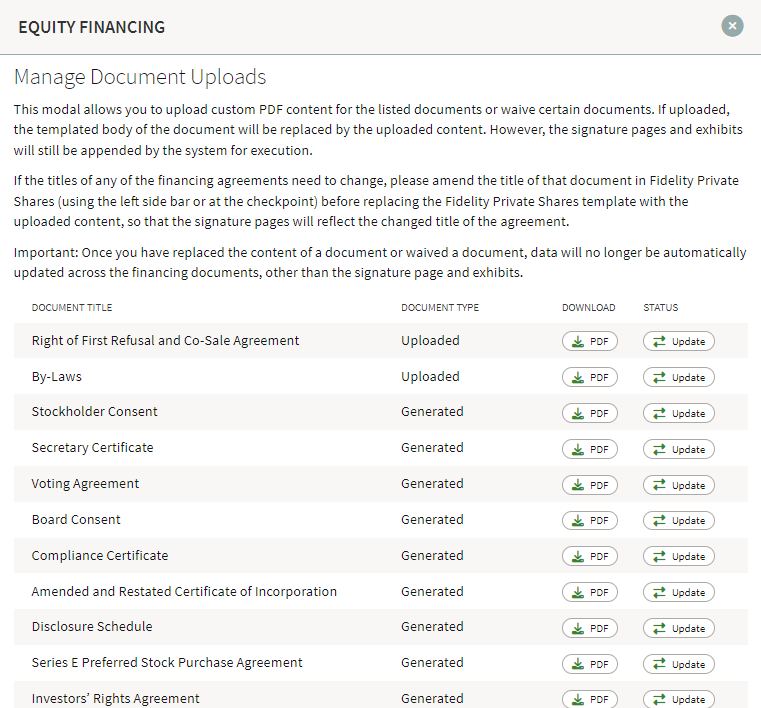
Task: Download Board Consent PDF
Action: [x=590, y=520]
